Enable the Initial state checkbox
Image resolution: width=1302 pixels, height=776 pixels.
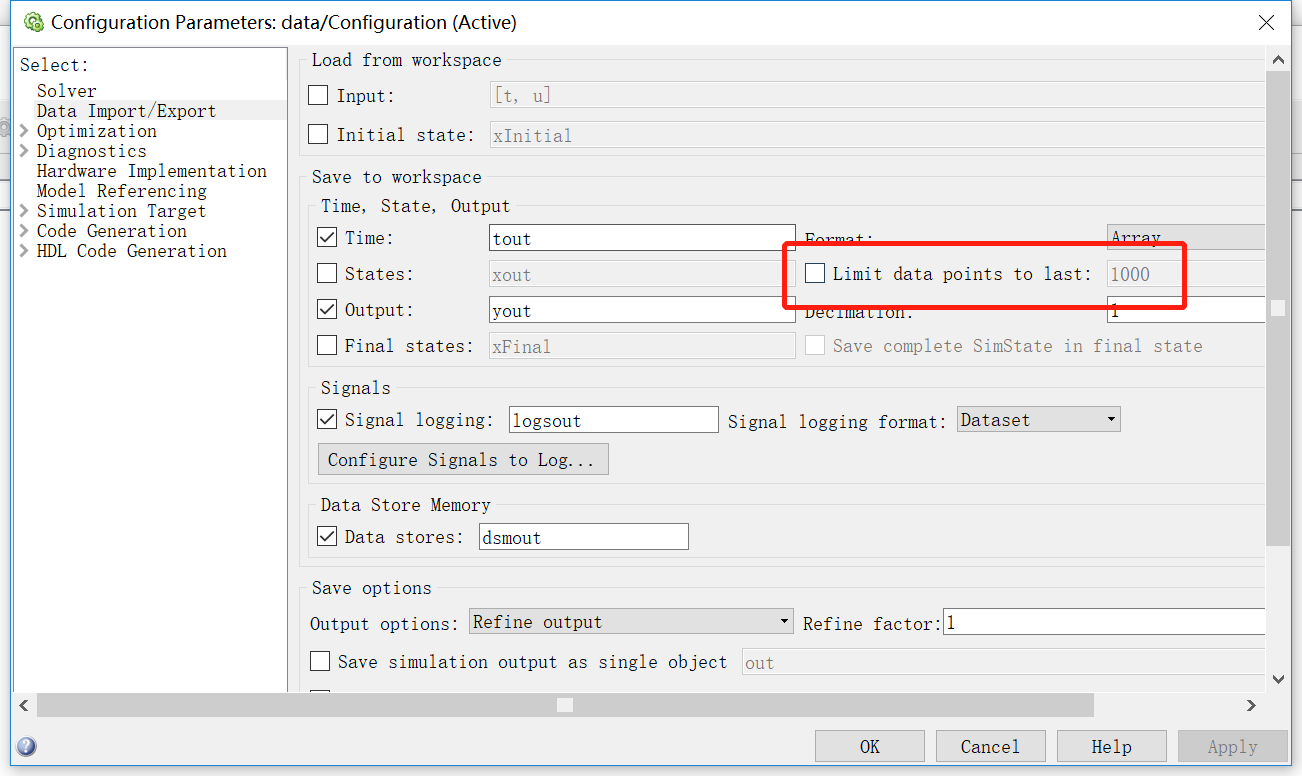coord(320,131)
